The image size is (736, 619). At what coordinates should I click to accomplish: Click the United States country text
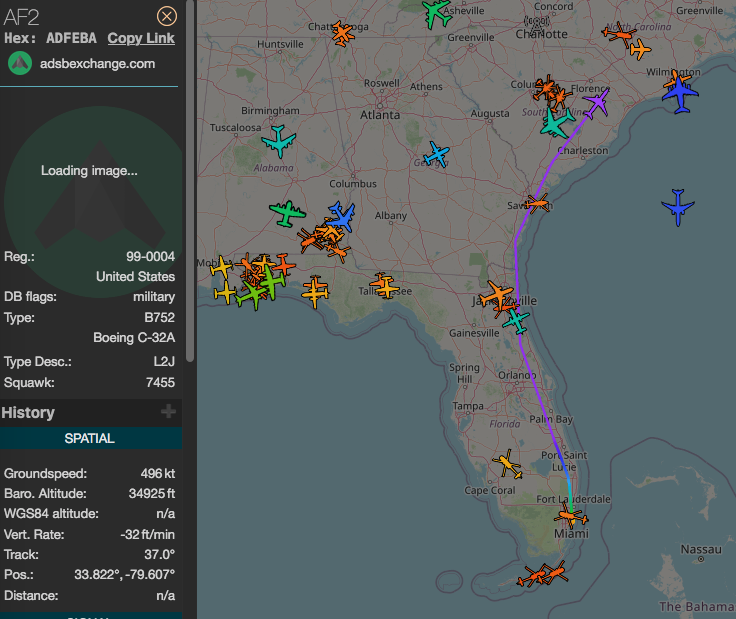(x=135, y=276)
